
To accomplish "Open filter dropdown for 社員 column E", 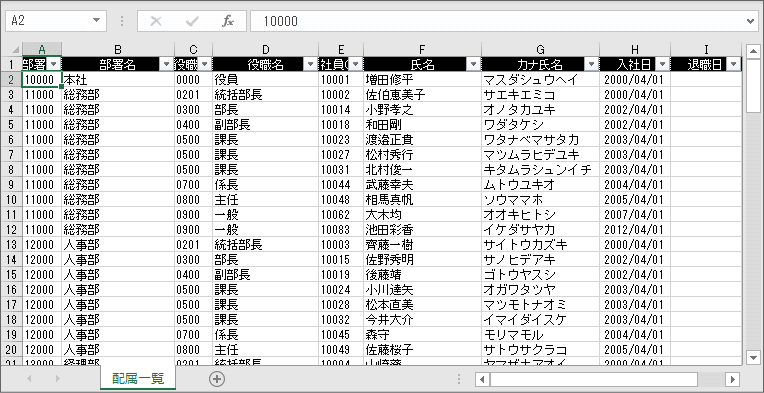I will click(356, 64).
